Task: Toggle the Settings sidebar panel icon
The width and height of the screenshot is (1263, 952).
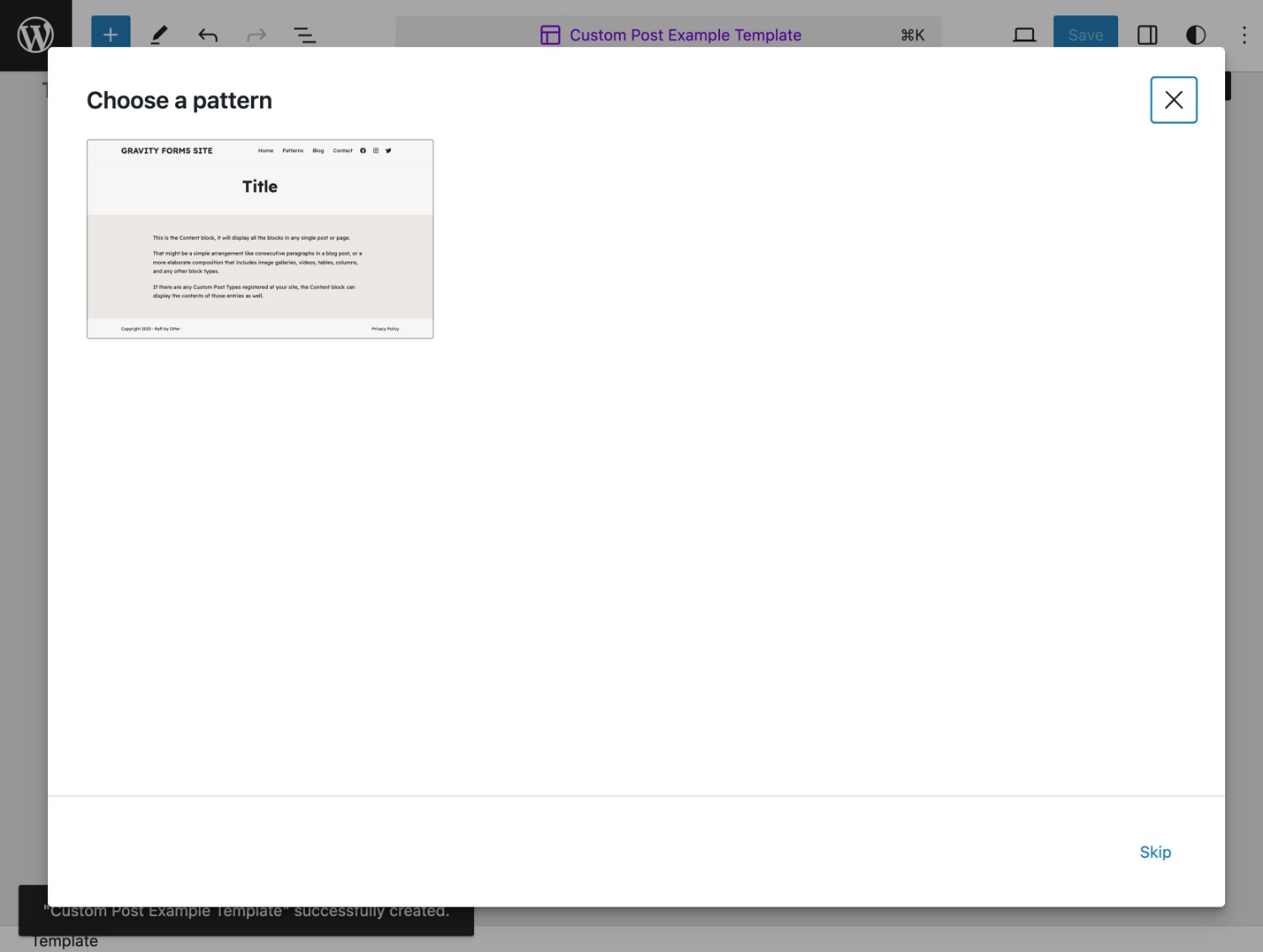Action: (1147, 35)
